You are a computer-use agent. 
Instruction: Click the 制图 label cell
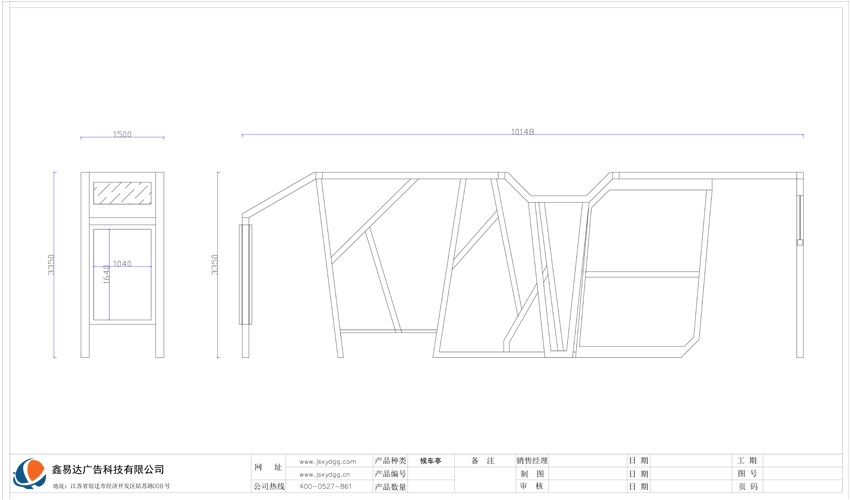[x=532, y=474]
